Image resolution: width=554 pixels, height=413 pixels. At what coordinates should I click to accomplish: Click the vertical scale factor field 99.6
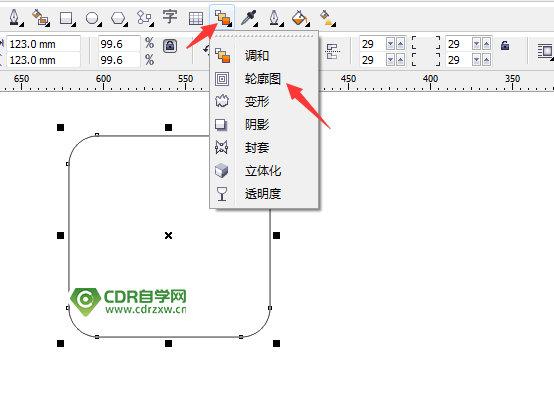(119, 60)
